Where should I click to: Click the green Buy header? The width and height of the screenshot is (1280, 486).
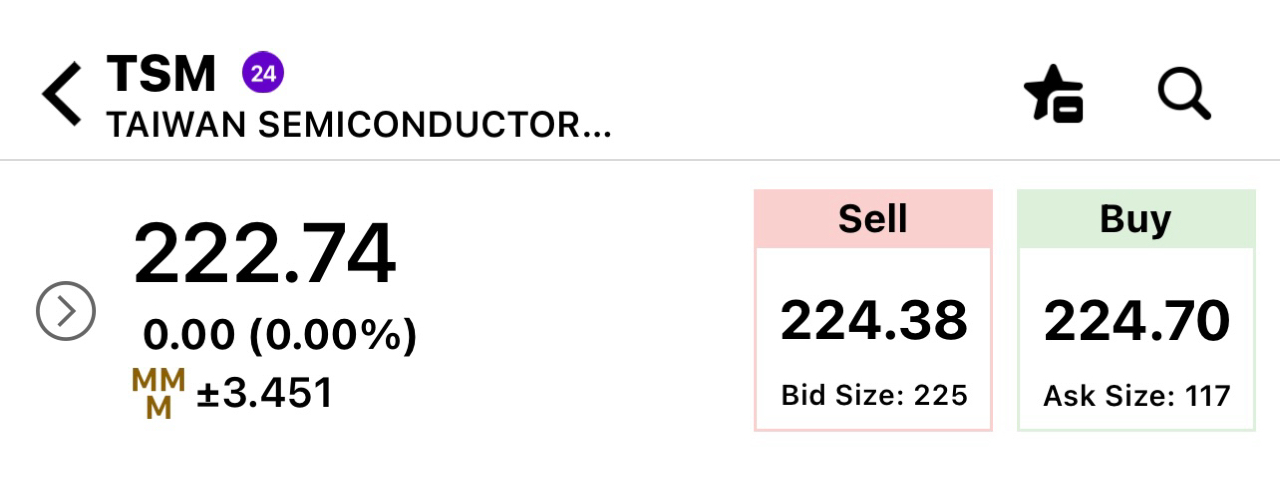point(1136,219)
